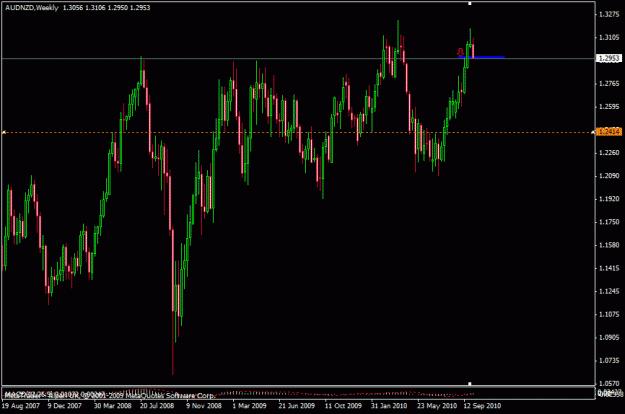
Task: Click the 1.2090 price axis label
Action: coord(609,176)
